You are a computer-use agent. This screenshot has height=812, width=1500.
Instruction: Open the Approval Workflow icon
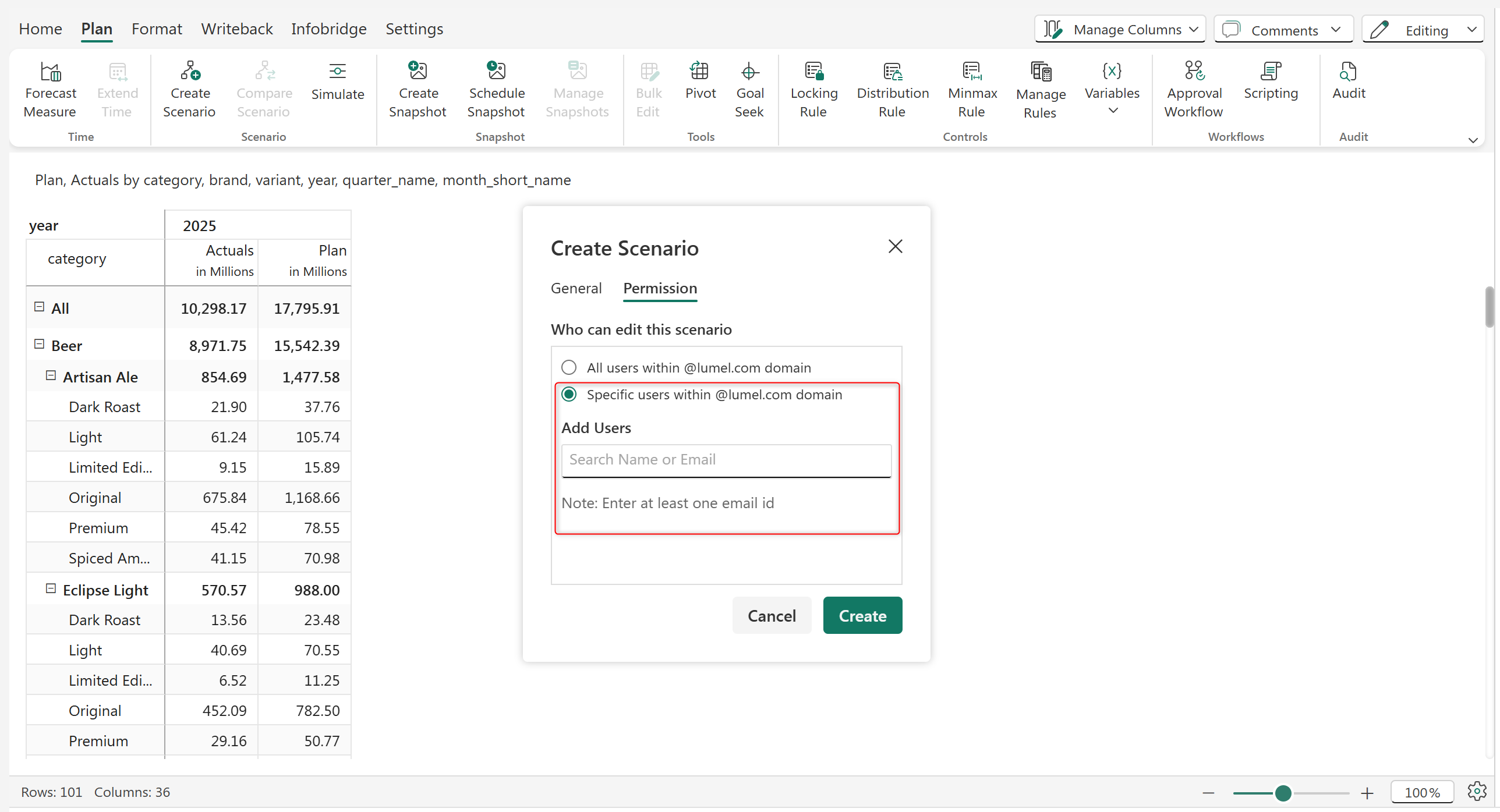[x=1194, y=71]
